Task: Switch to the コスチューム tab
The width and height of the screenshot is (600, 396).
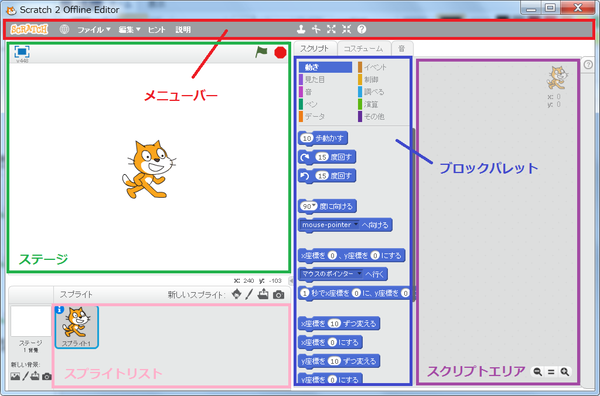Action: [x=364, y=49]
